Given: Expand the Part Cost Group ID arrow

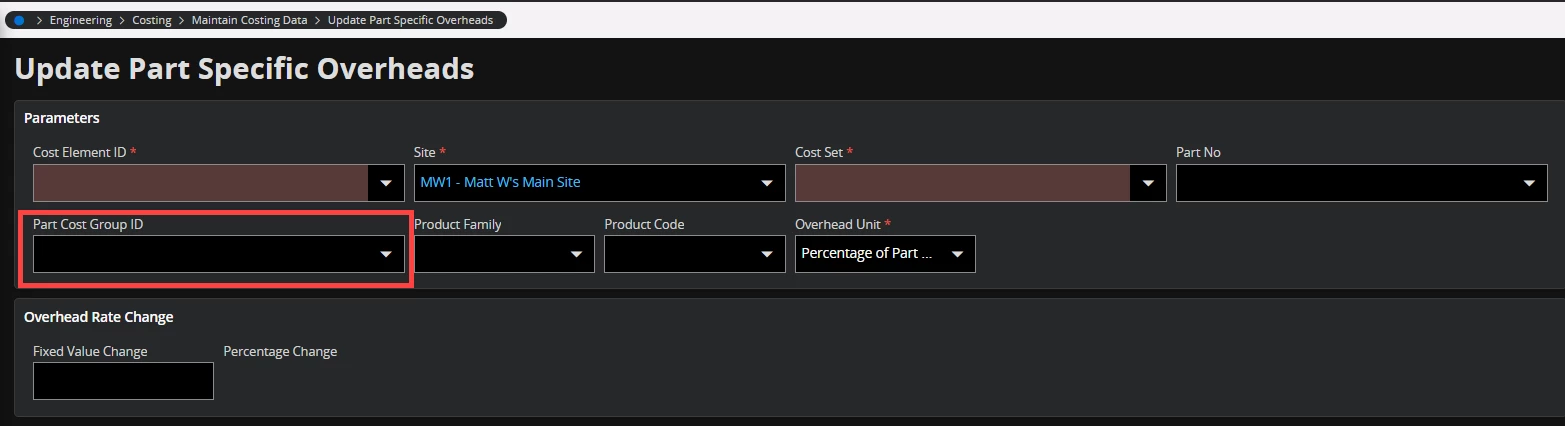Looking at the screenshot, I should (x=386, y=254).
